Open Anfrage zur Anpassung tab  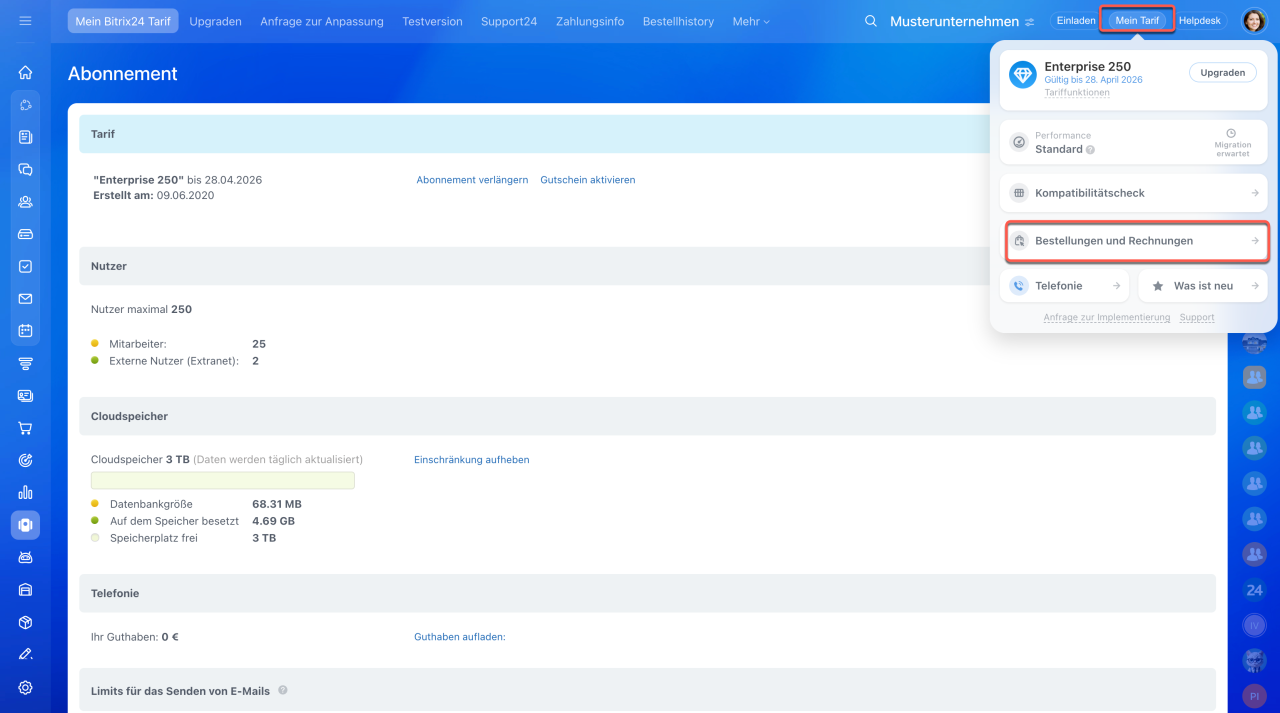click(x=322, y=21)
